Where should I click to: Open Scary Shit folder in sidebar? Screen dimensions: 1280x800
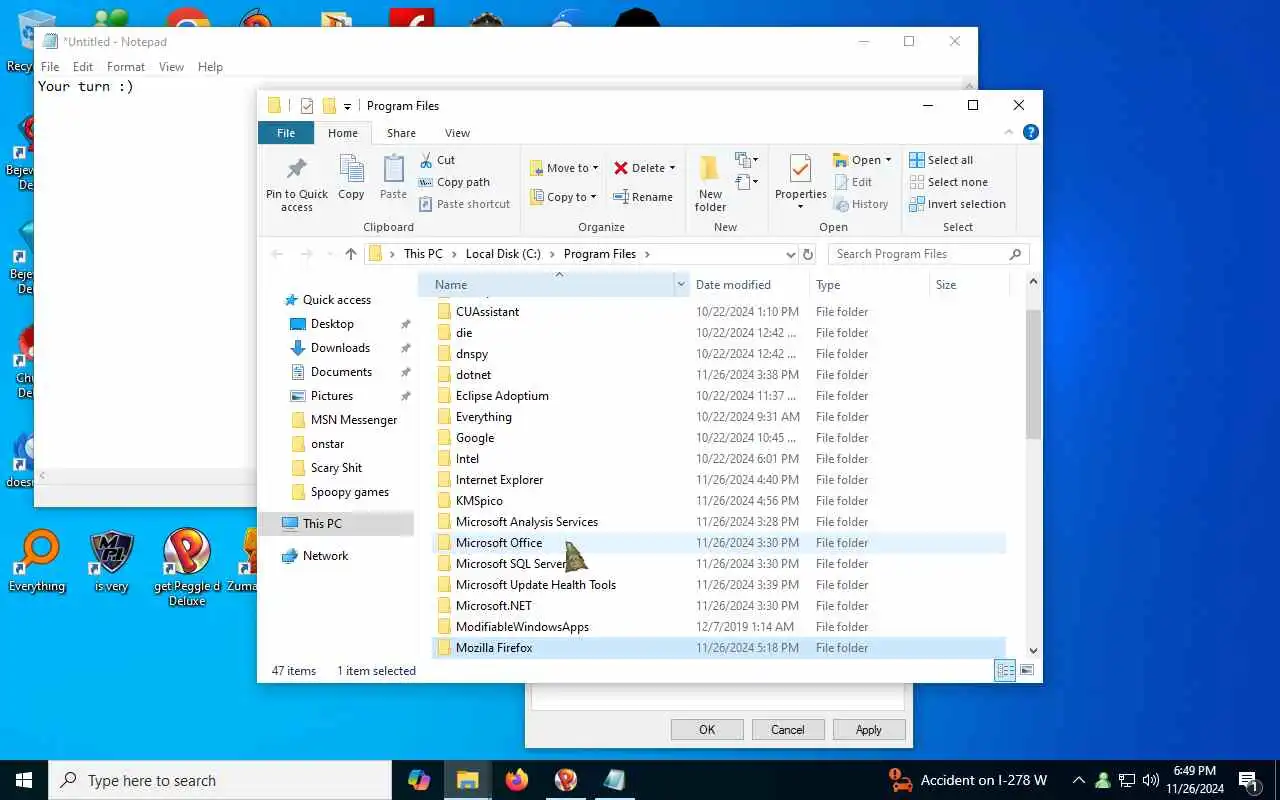click(x=336, y=468)
